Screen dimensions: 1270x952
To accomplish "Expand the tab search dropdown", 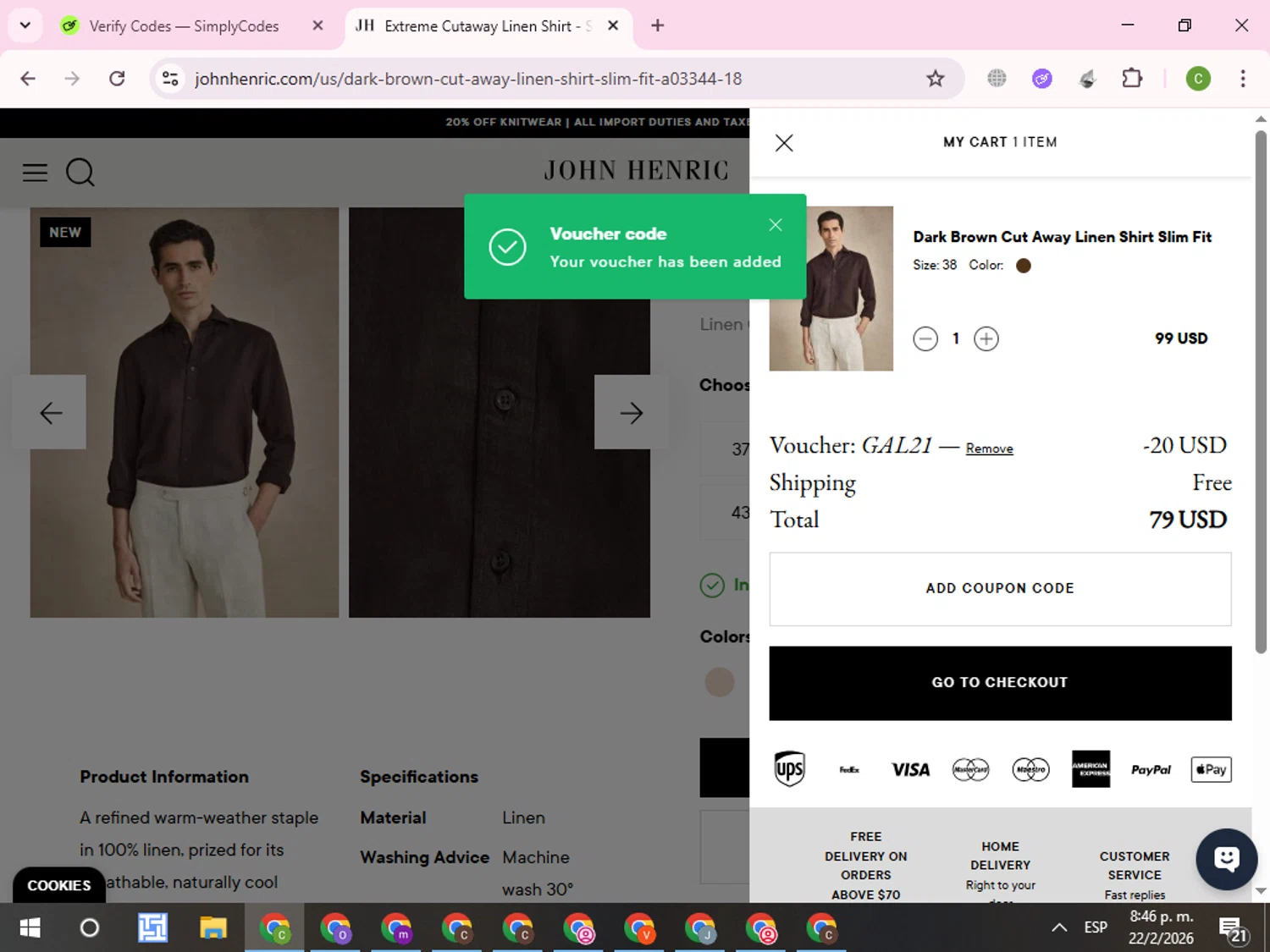I will coord(25,25).
